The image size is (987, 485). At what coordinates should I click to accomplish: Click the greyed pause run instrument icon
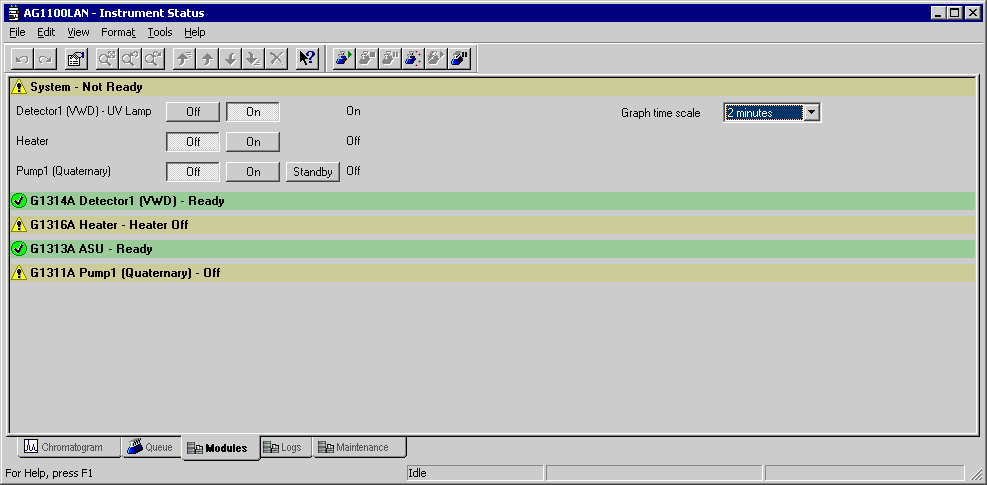click(390, 59)
